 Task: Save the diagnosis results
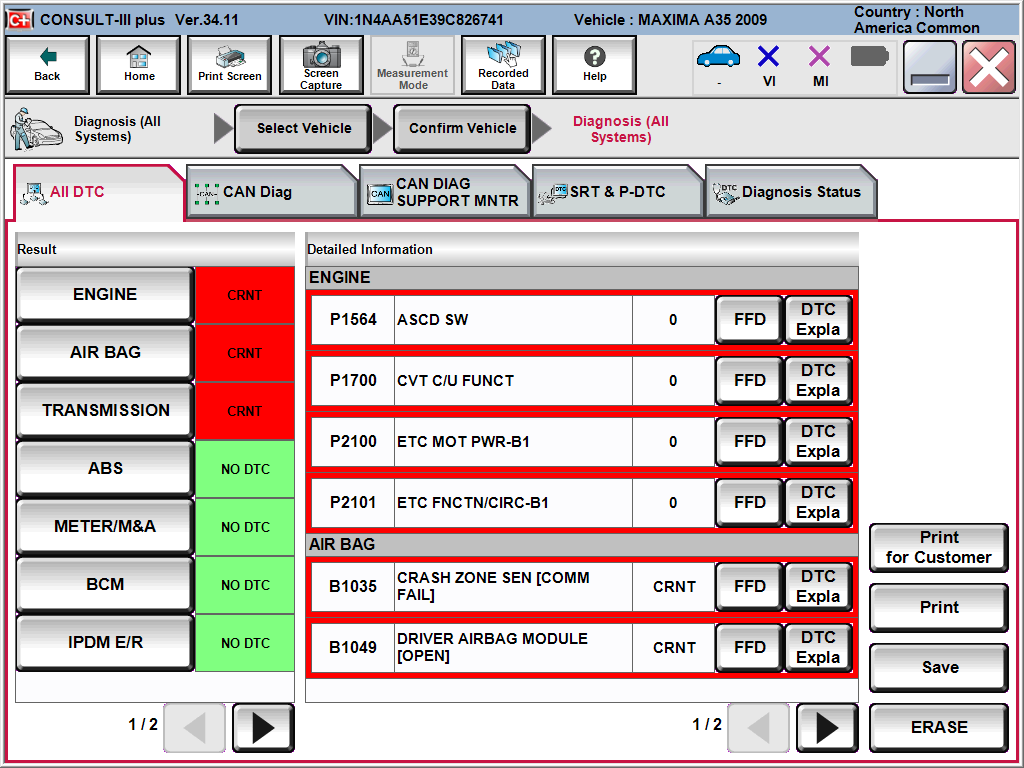pos(939,667)
